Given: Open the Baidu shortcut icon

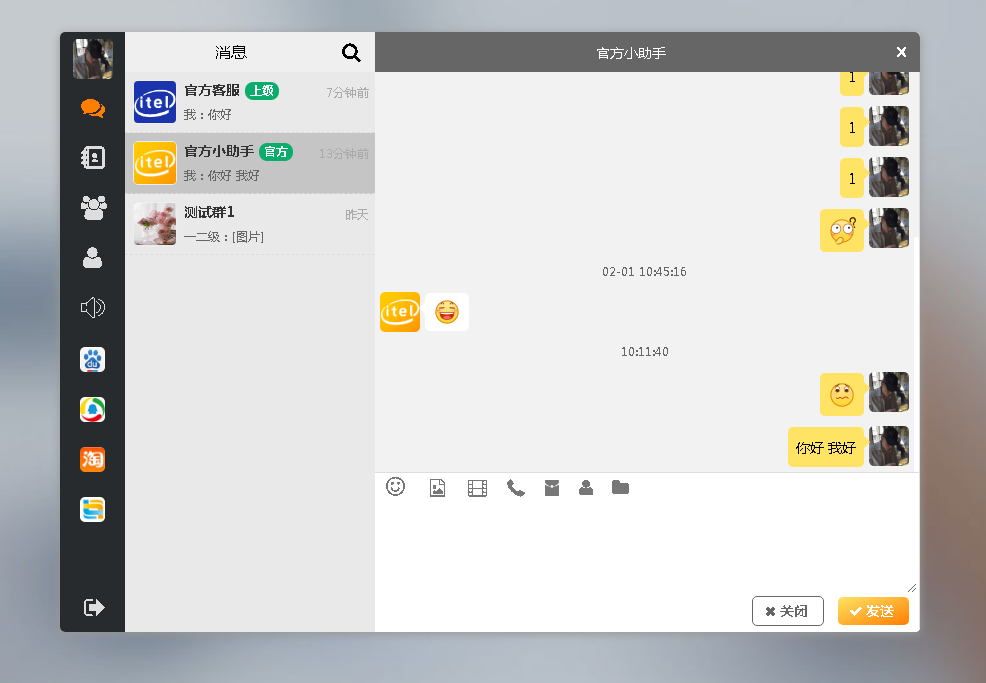Looking at the screenshot, I should click(92, 359).
